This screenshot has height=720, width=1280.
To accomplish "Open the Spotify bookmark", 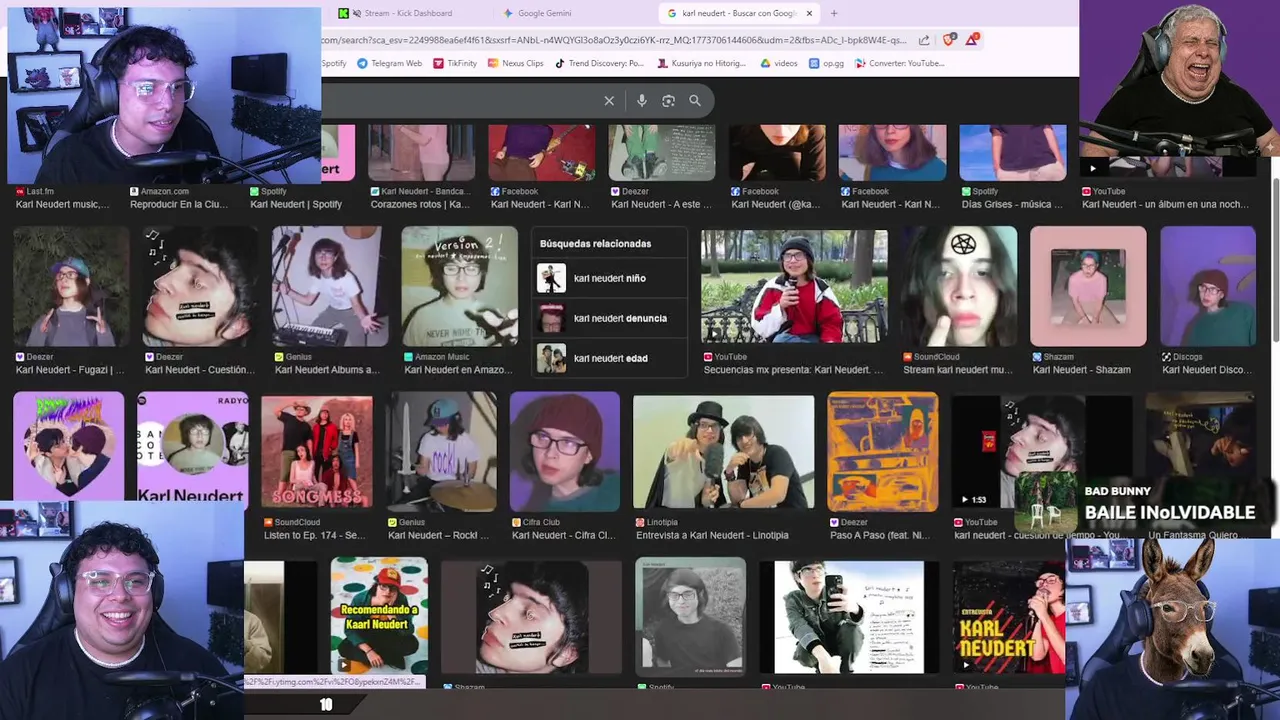I will coord(334,63).
